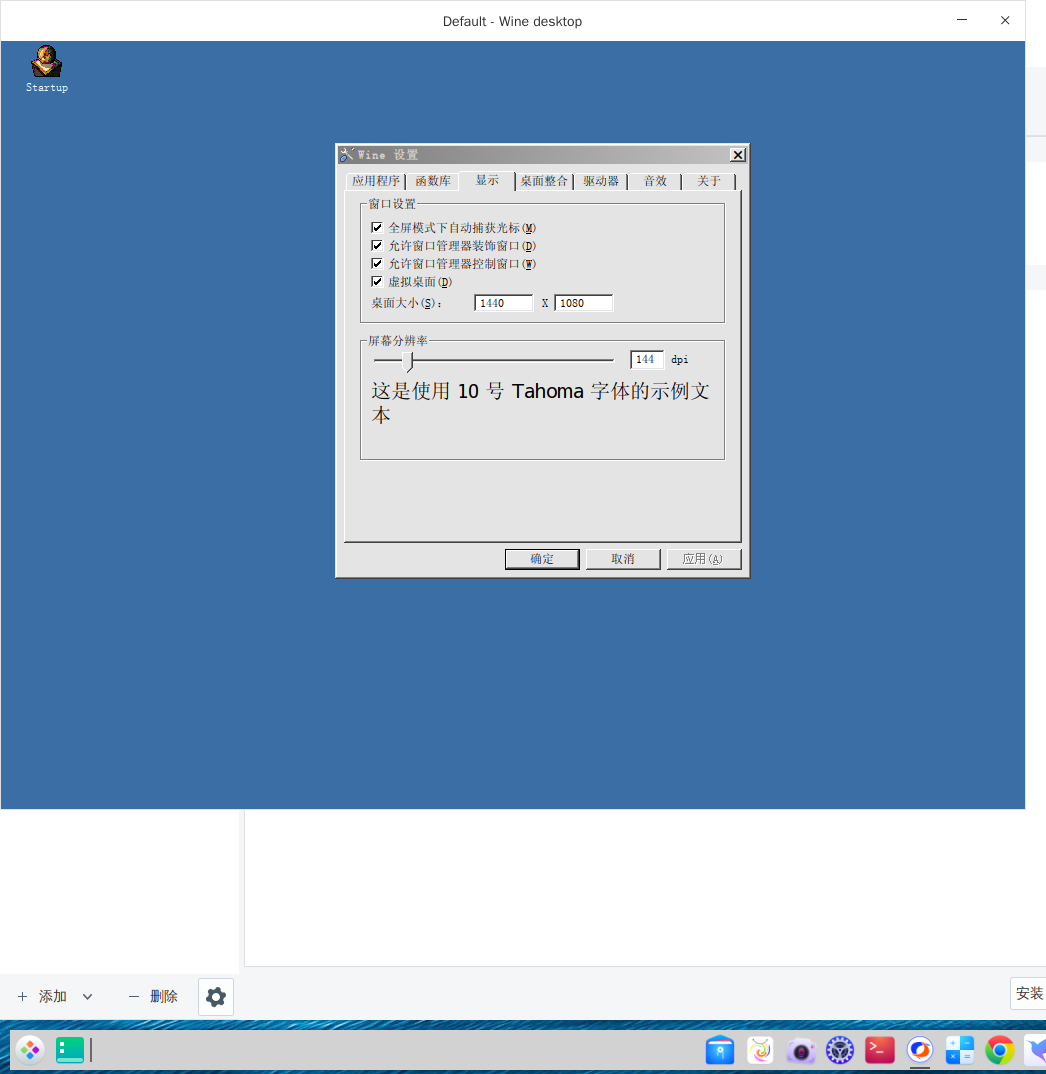Switch to the 函数库 tab
The height and width of the screenshot is (1074, 1046).
[433, 182]
